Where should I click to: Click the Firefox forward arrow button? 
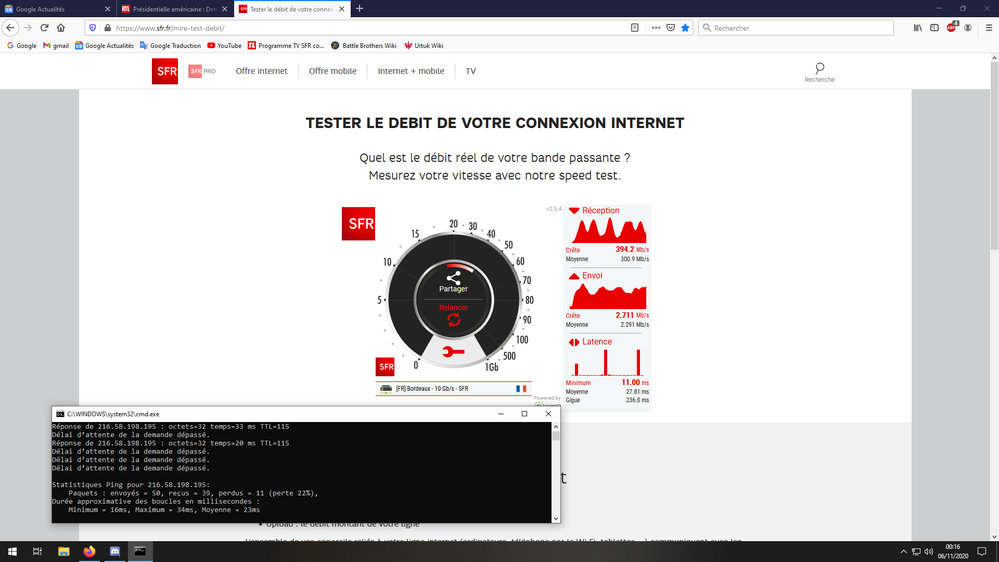coord(27,28)
